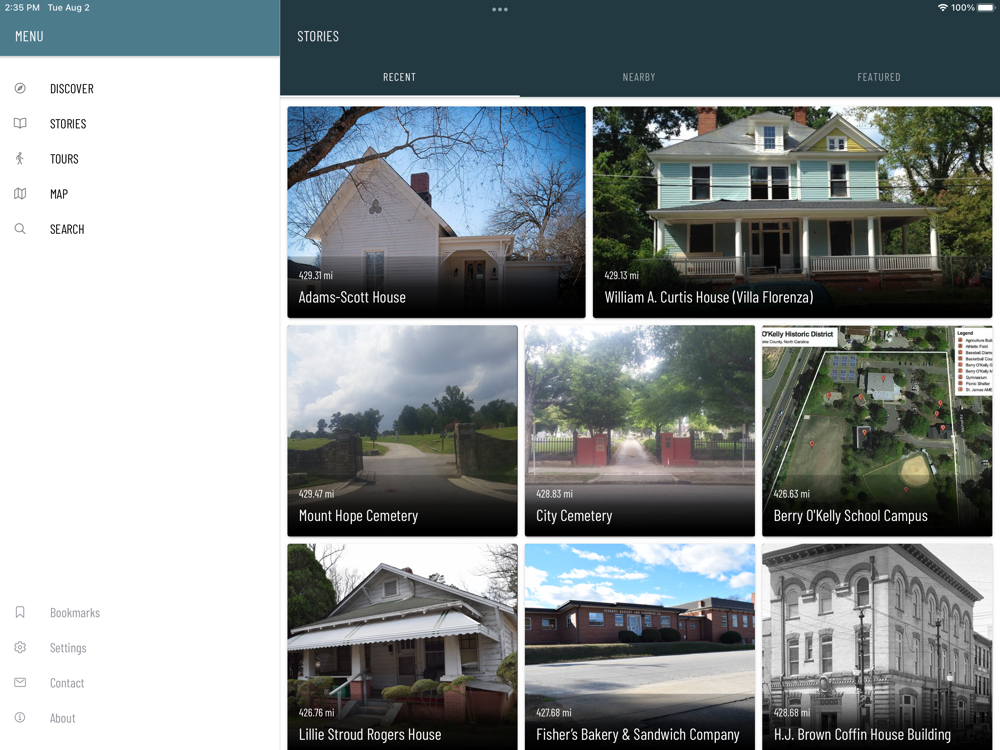This screenshot has width=1000, height=750.
Task: Tap the Wi-Fi status icon
Action: click(943, 8)
